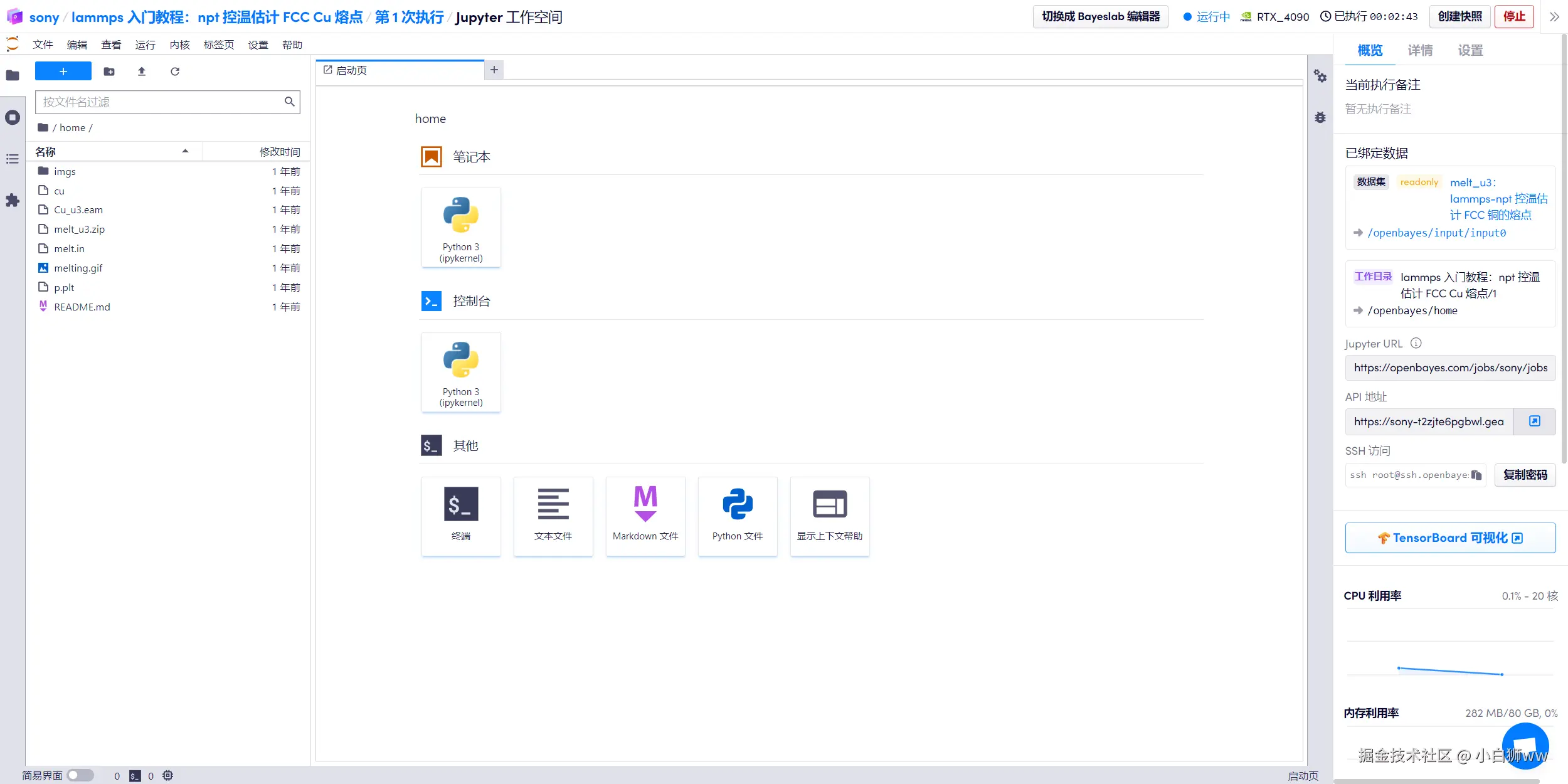
Task: Open the API address external link button
Action: [1534, 421]
